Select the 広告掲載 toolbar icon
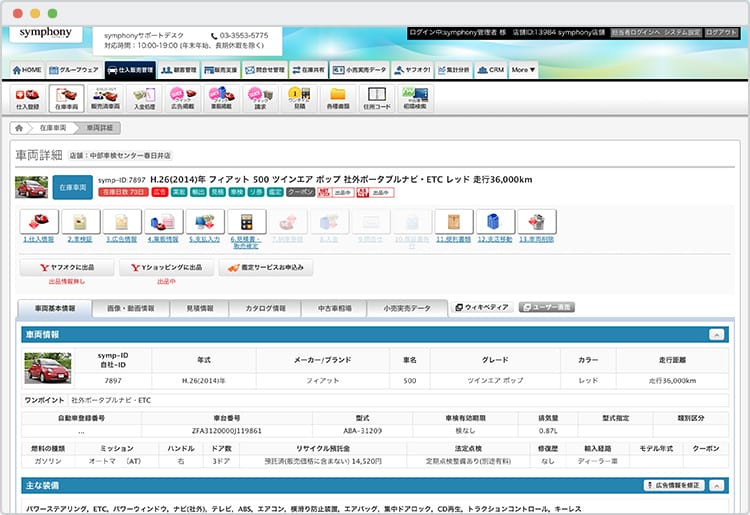Viewport: 750px width, 515px height. coord(183,97)
